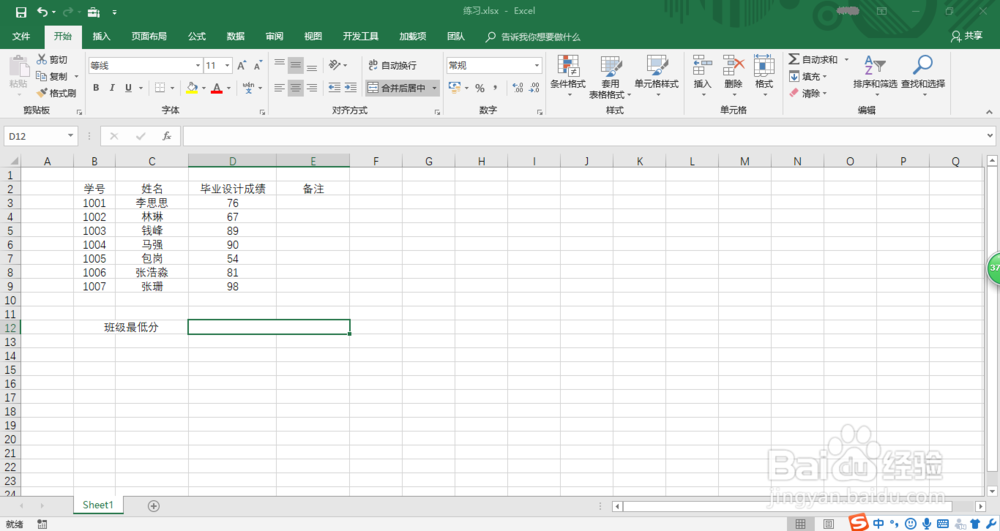Apply borders with the border icon
The width and height of the screenshot is (1000, 531).
coord(160,87)
